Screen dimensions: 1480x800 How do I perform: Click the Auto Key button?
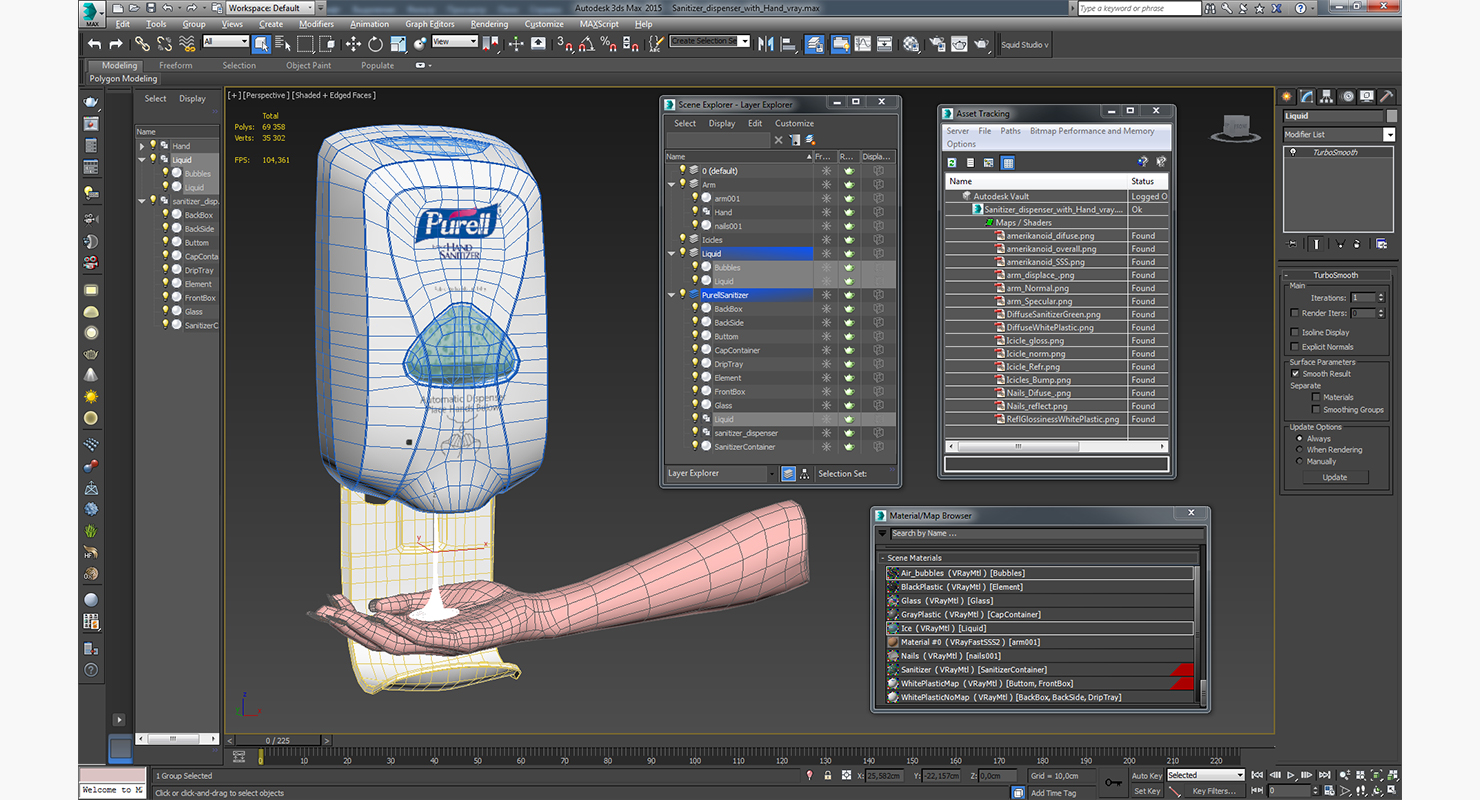coord(1147,775)
